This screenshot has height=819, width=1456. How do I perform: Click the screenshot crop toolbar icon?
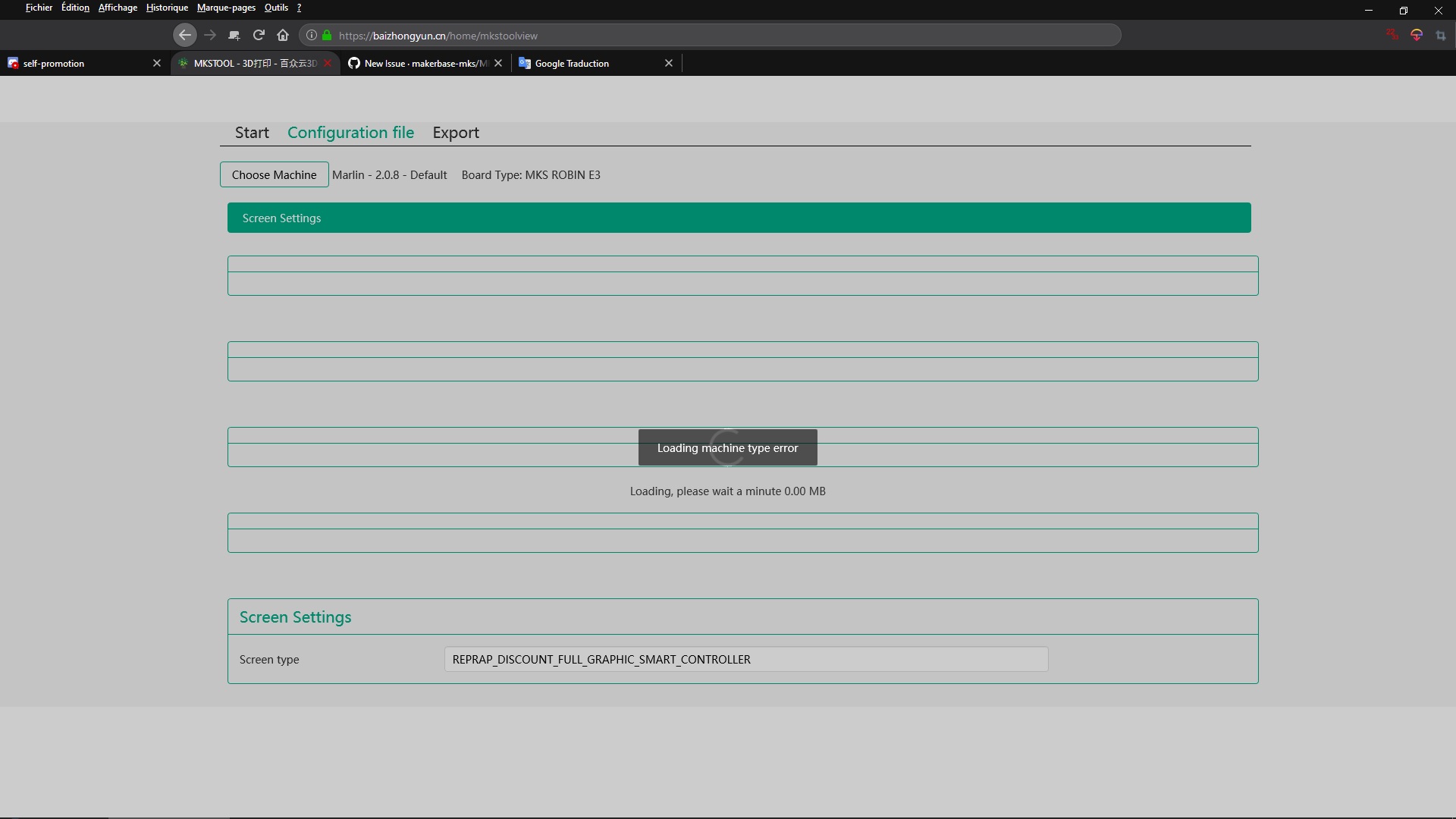[x=1442, y=35]
